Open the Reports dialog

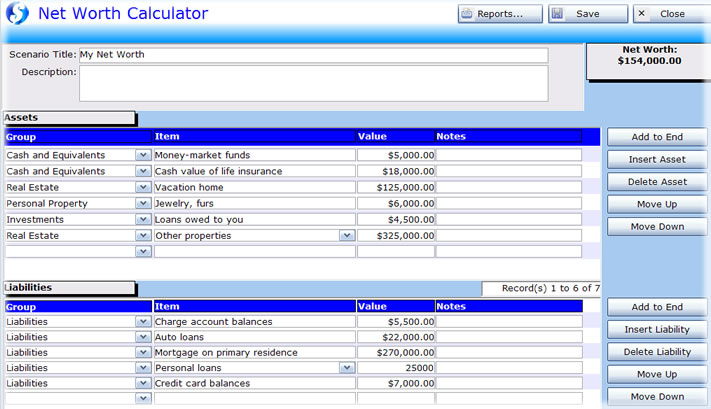500,14
